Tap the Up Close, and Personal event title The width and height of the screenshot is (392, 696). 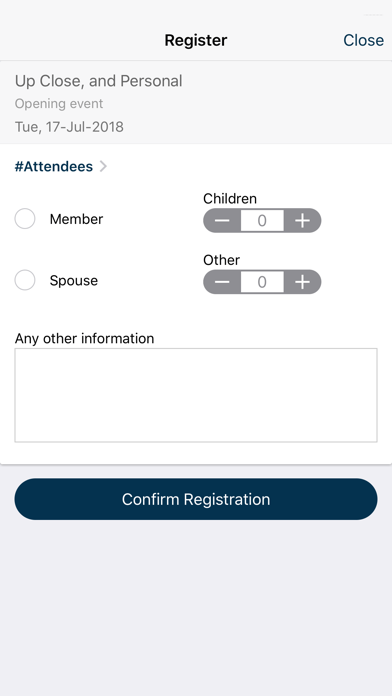[x=99, y=81]
